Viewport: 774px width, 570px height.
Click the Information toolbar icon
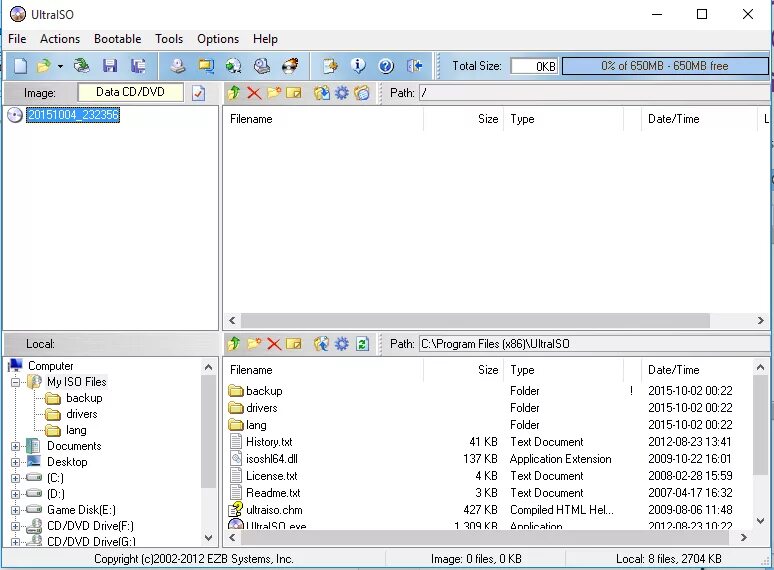click(358, 66)
